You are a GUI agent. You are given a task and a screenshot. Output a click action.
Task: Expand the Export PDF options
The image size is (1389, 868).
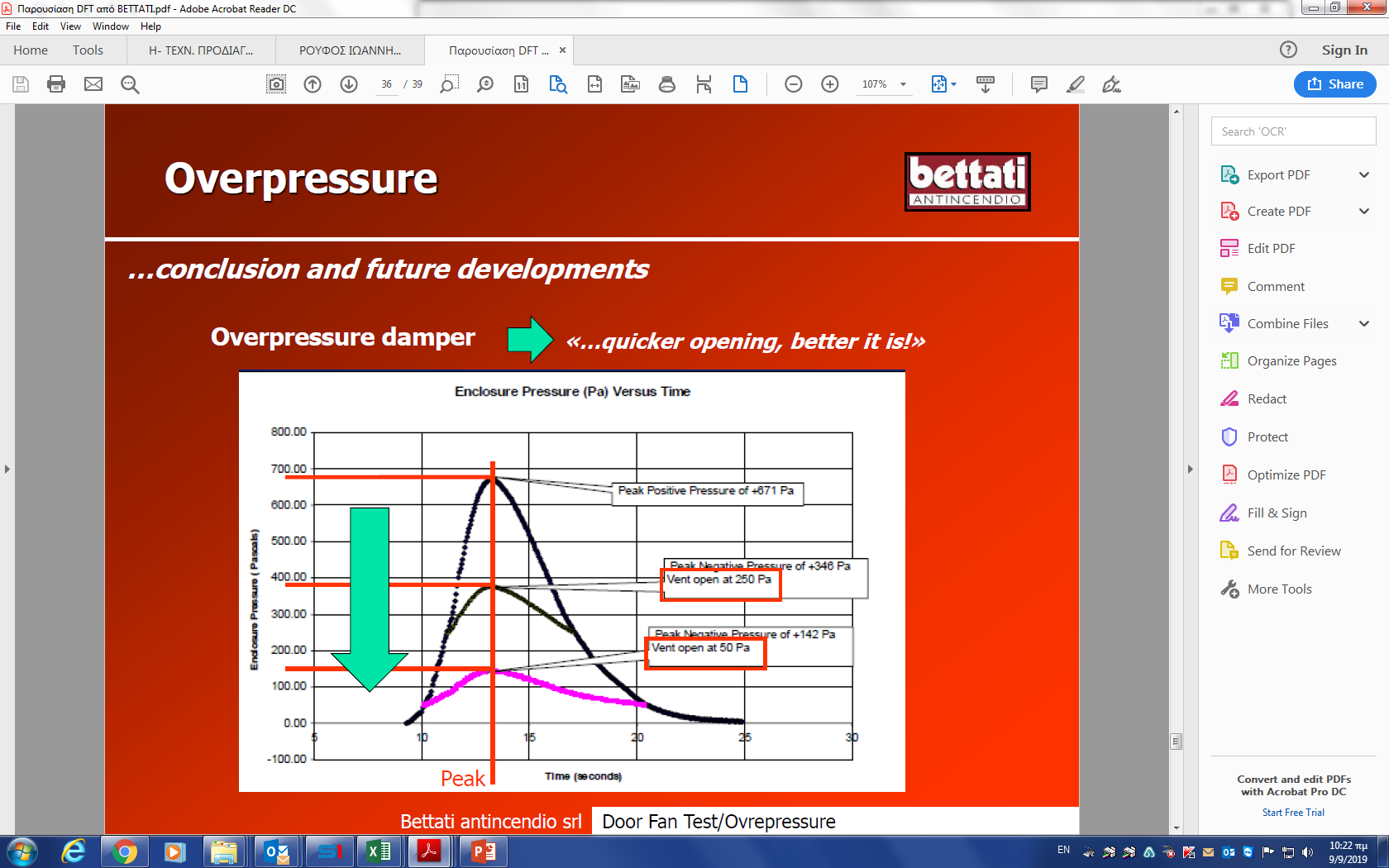[1363, 175]
